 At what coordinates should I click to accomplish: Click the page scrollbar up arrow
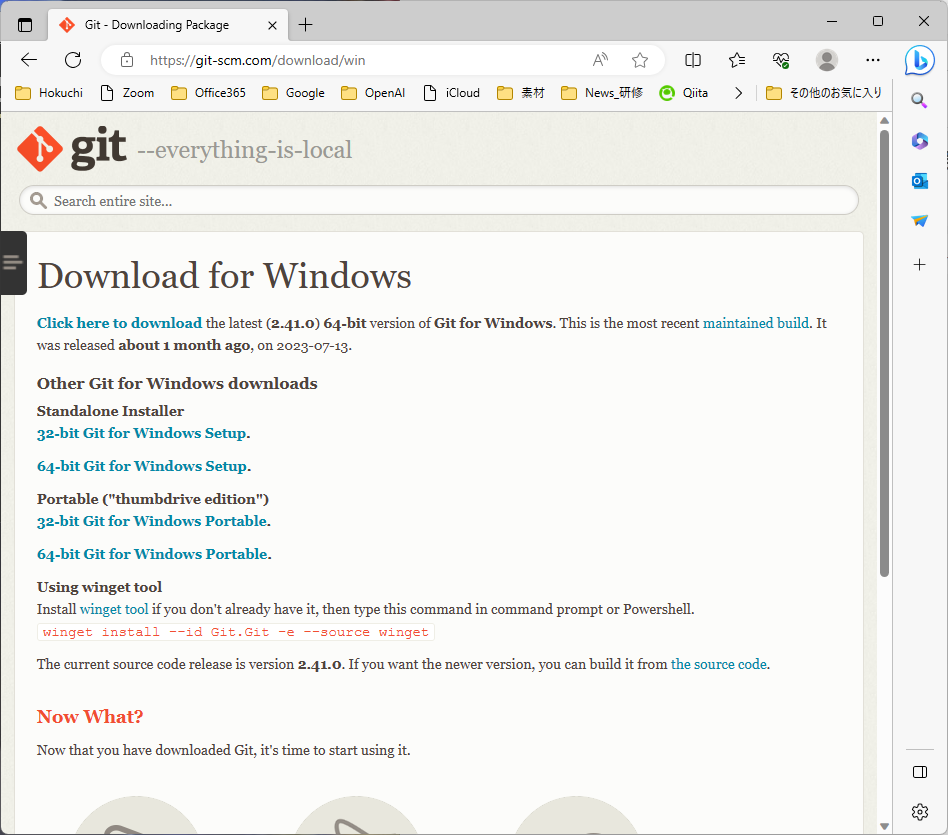point(885,120)
